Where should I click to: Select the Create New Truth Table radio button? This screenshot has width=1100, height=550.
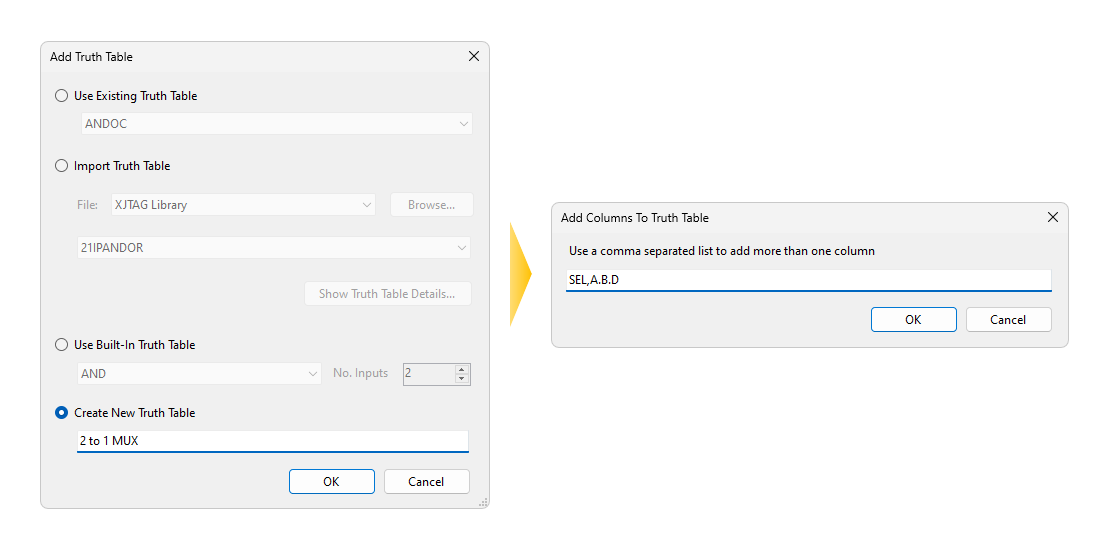click(62, 413)
